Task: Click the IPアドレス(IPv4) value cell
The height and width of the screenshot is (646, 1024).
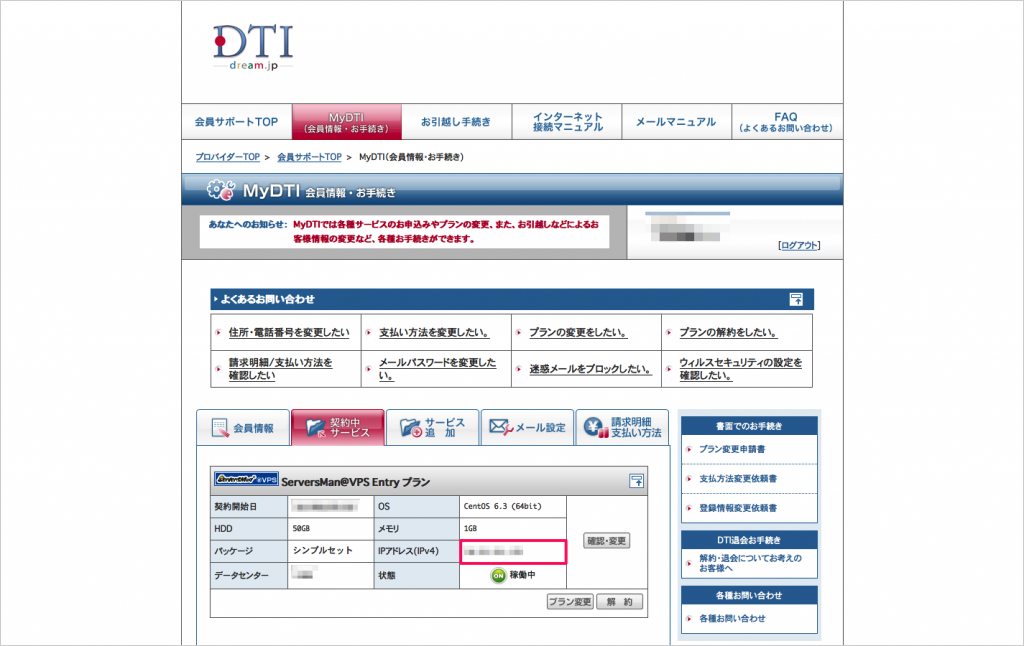Action: pos(513,552)
